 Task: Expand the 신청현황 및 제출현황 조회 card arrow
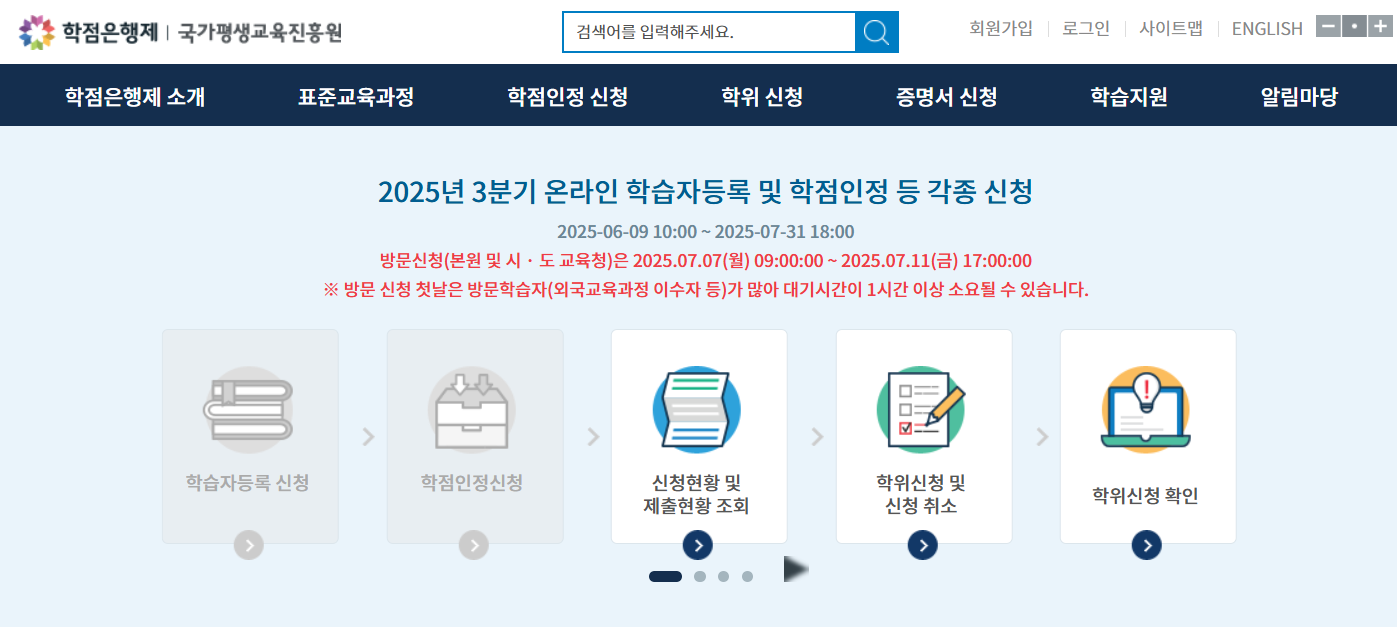tap(698, 545)
